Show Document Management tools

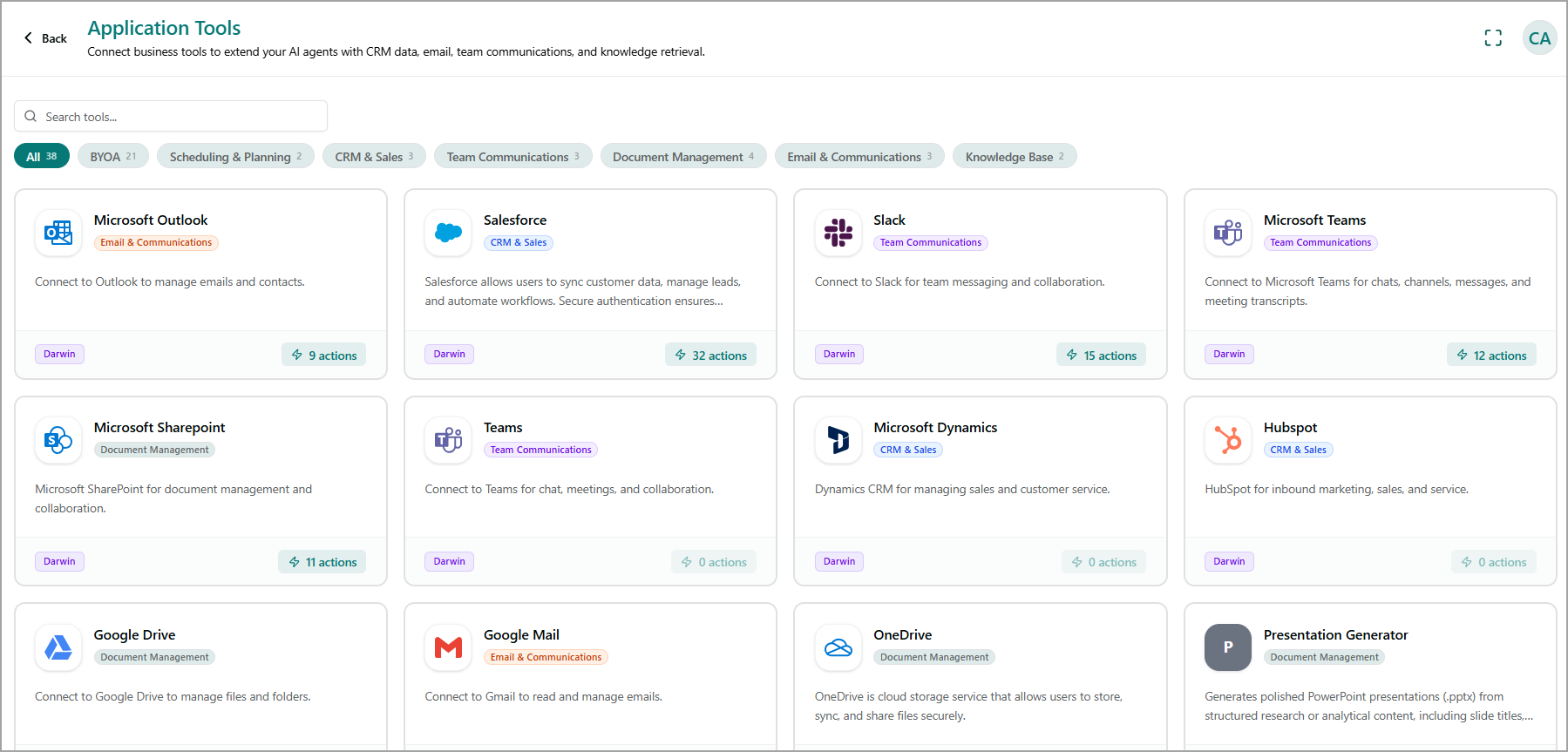683,156
